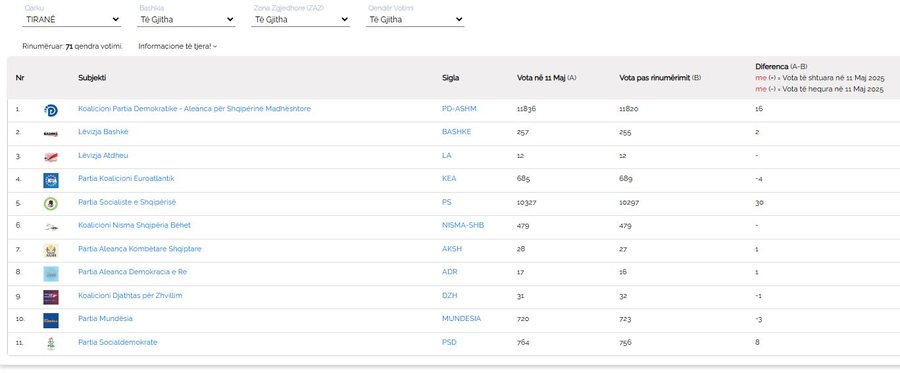
Task: Click the Partia Socialiste round logo
Action: (51, 204)
